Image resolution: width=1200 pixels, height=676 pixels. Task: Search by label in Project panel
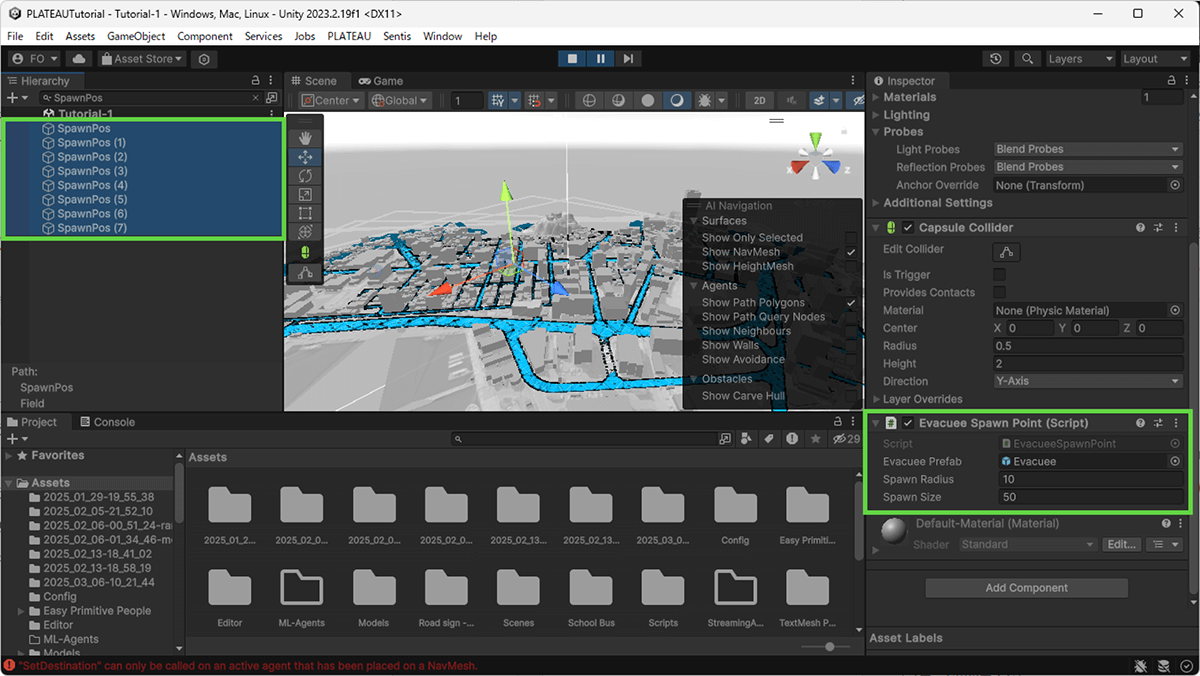[769, 439]
